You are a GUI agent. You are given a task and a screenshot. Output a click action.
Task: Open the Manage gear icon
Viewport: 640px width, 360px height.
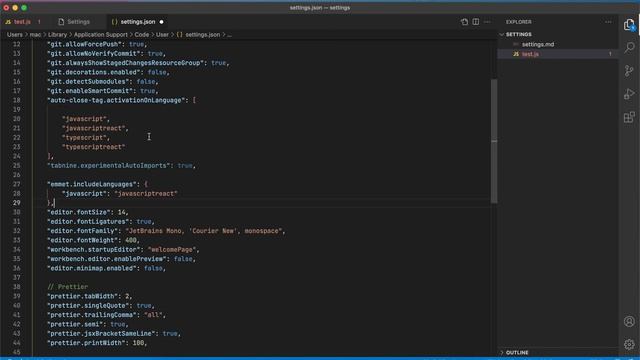point(629,344)
